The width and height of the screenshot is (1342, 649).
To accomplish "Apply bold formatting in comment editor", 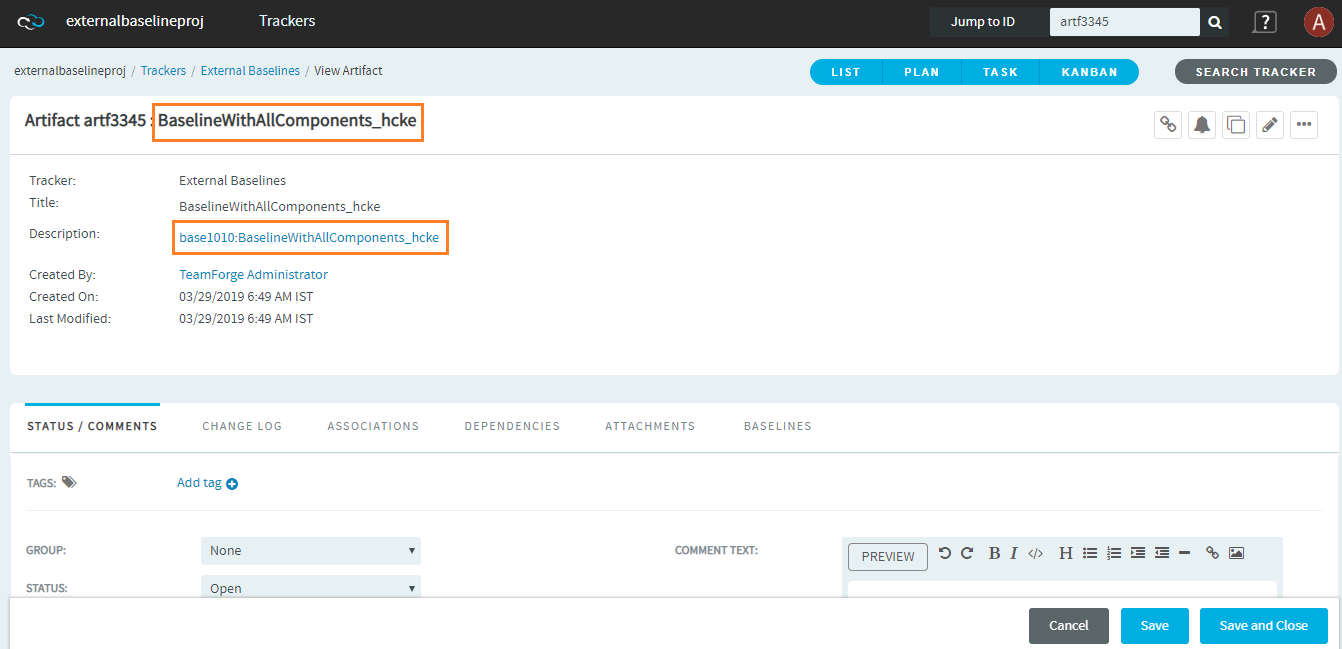I will [994, 553].
